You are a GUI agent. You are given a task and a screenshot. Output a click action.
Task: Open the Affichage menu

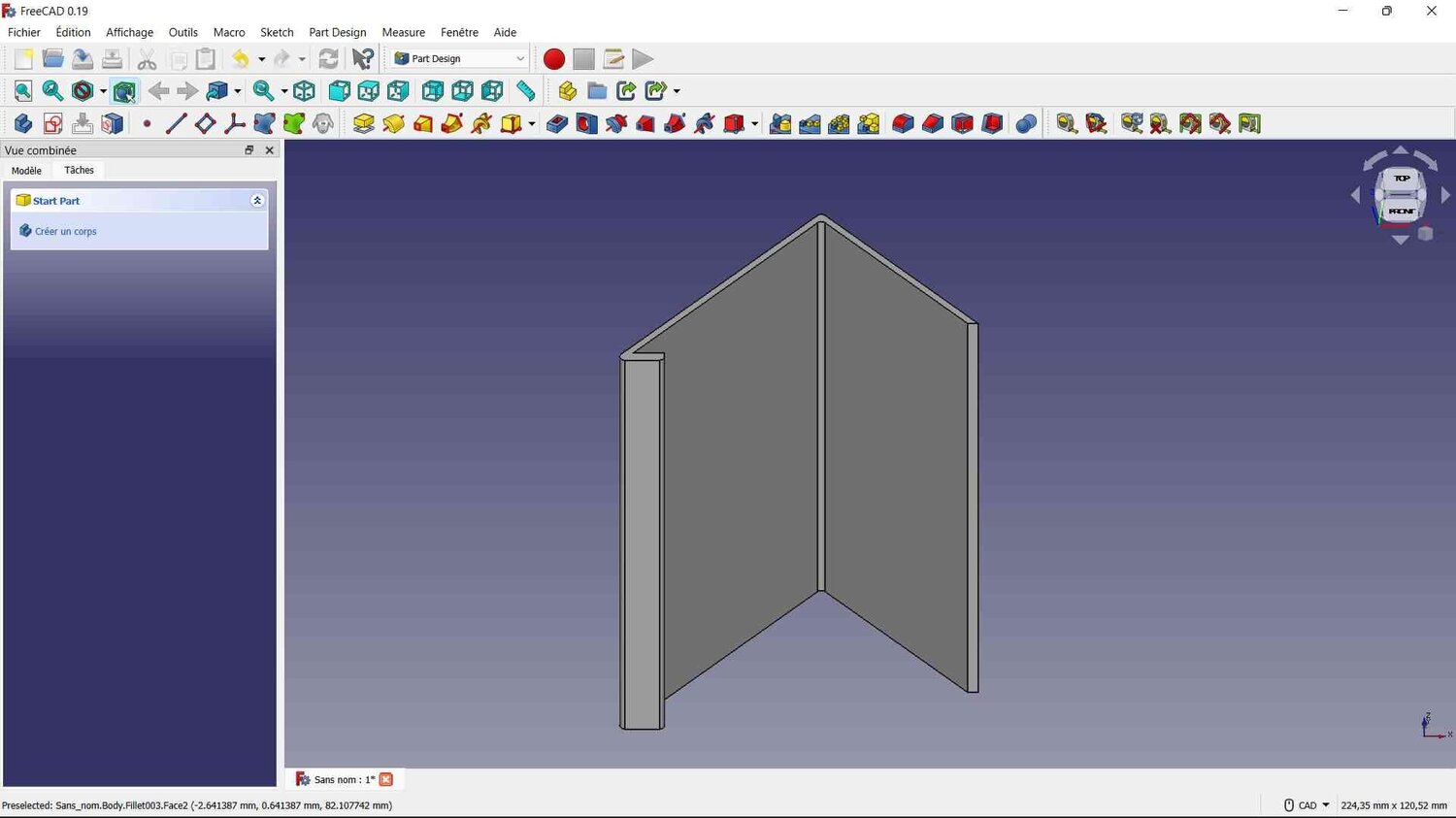click(x=129, y=32)
